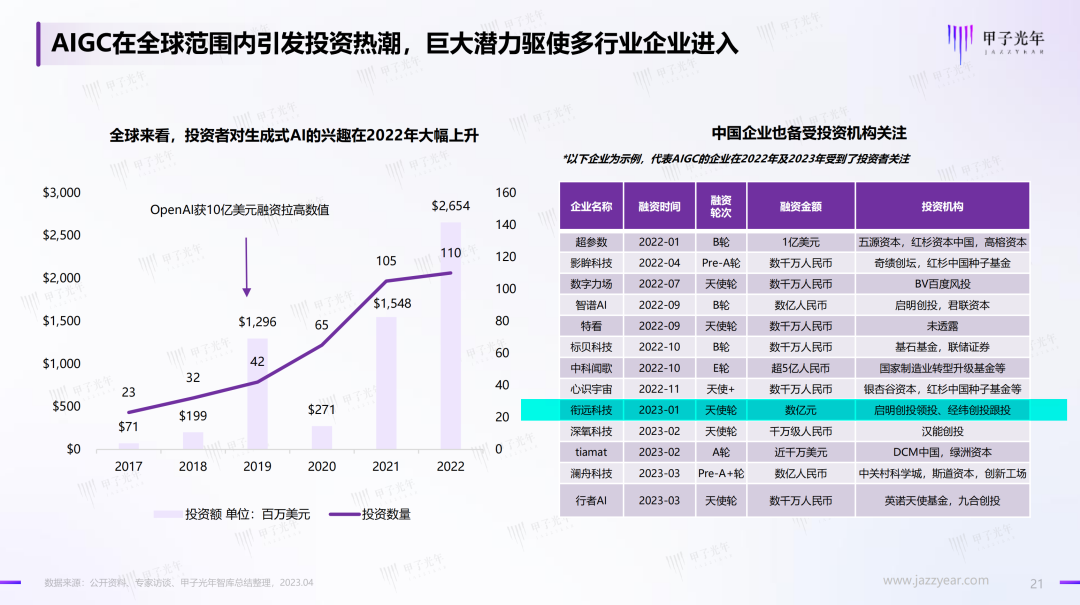Image resolution: width=1080 pixels, height=605 pixels.
Task: Click the 企业名称 column header
Action: (x=591, y=206)
